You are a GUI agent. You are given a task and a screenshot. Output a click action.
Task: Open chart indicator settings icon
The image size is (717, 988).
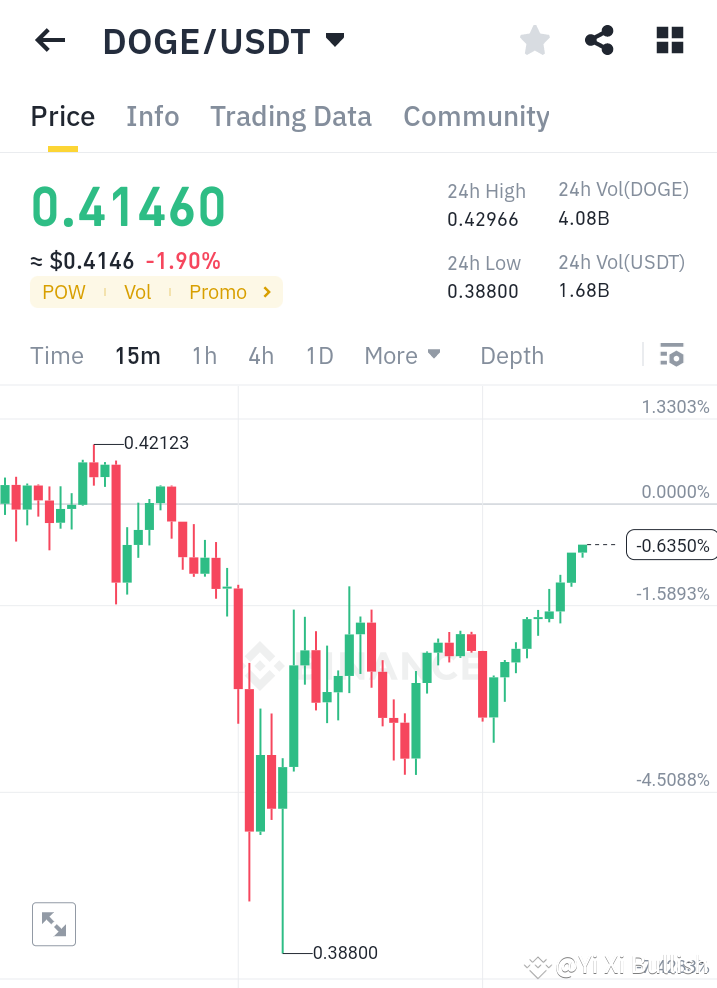(x=672, y=355)
